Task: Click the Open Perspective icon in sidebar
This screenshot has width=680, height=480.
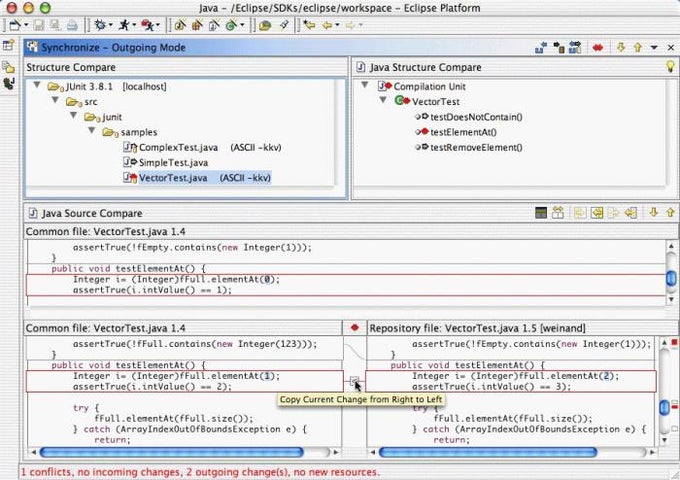Action: point(9,46)
